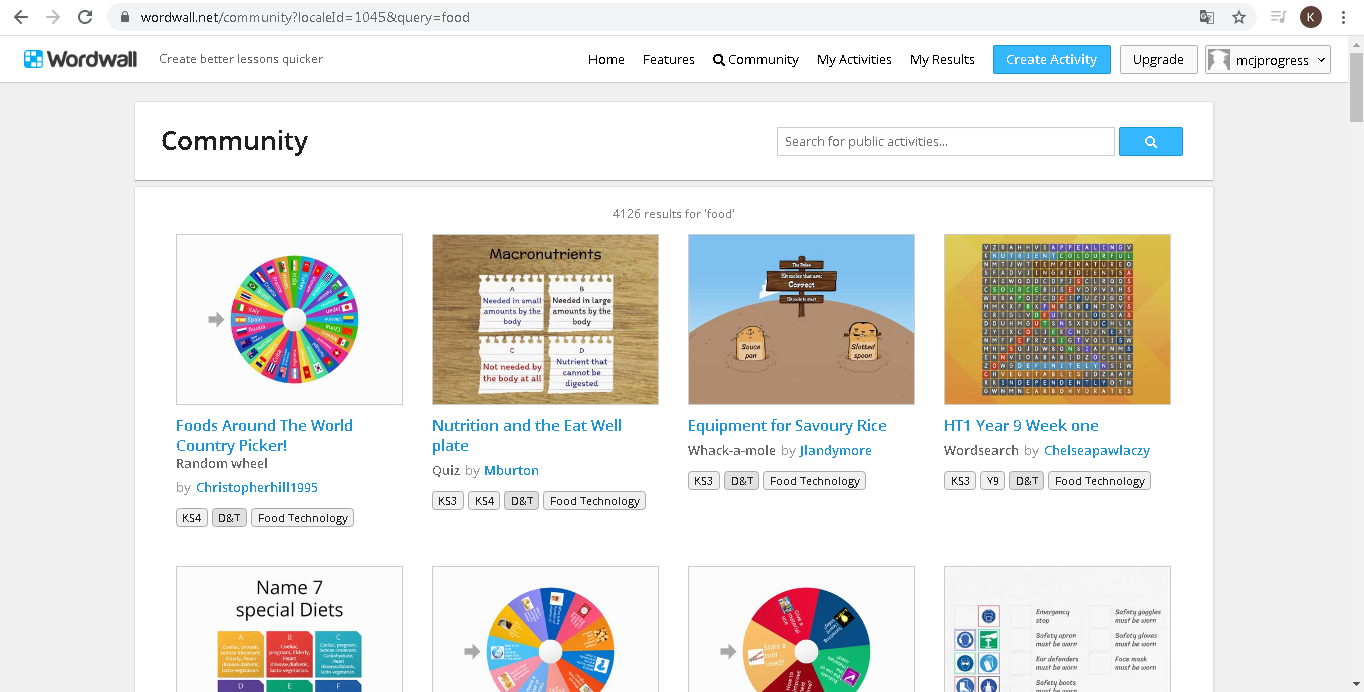Select Food Technology tag under HT1 Year 9 Week one
This screenshot has height=692, width=1364.
point(1100,481)
